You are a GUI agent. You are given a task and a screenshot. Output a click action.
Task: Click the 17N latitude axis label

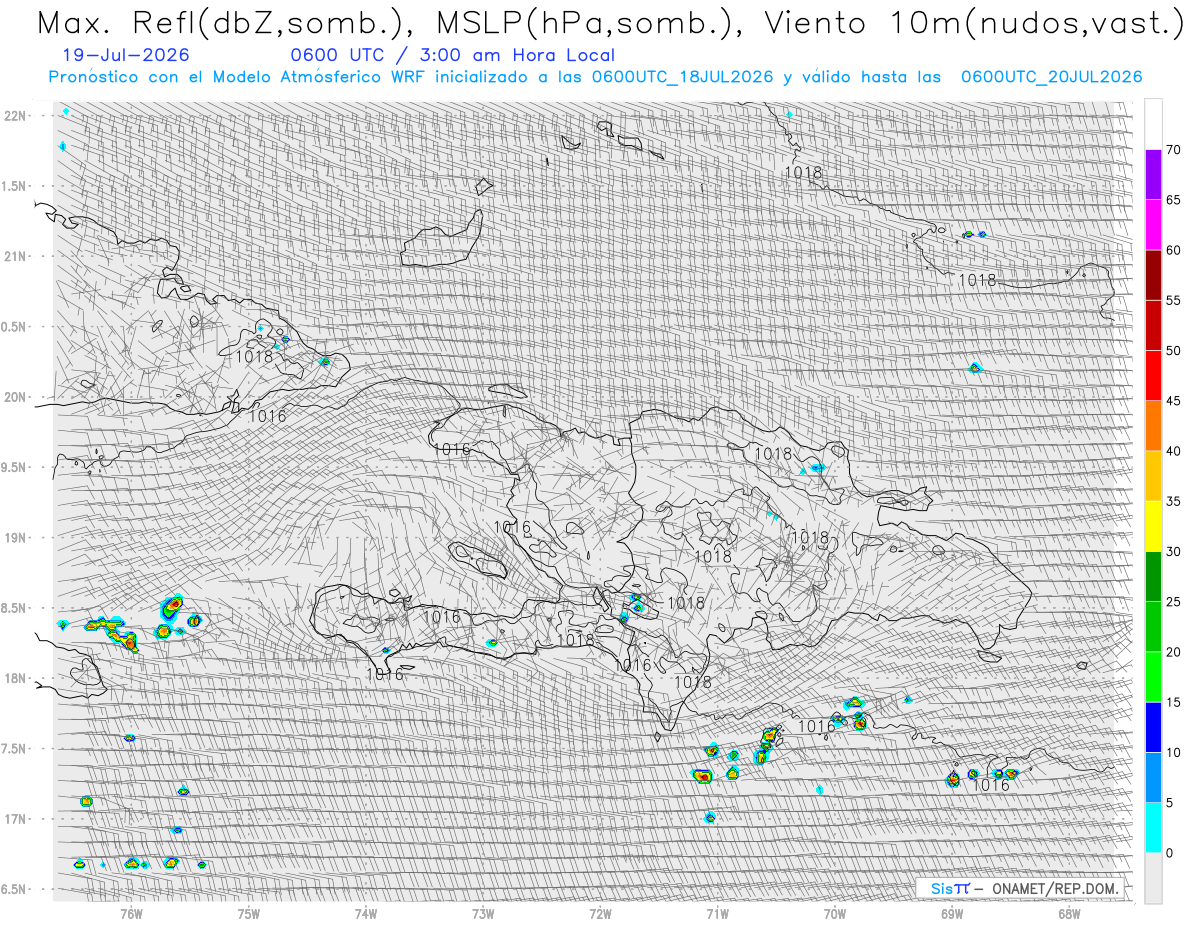[15, 819]
